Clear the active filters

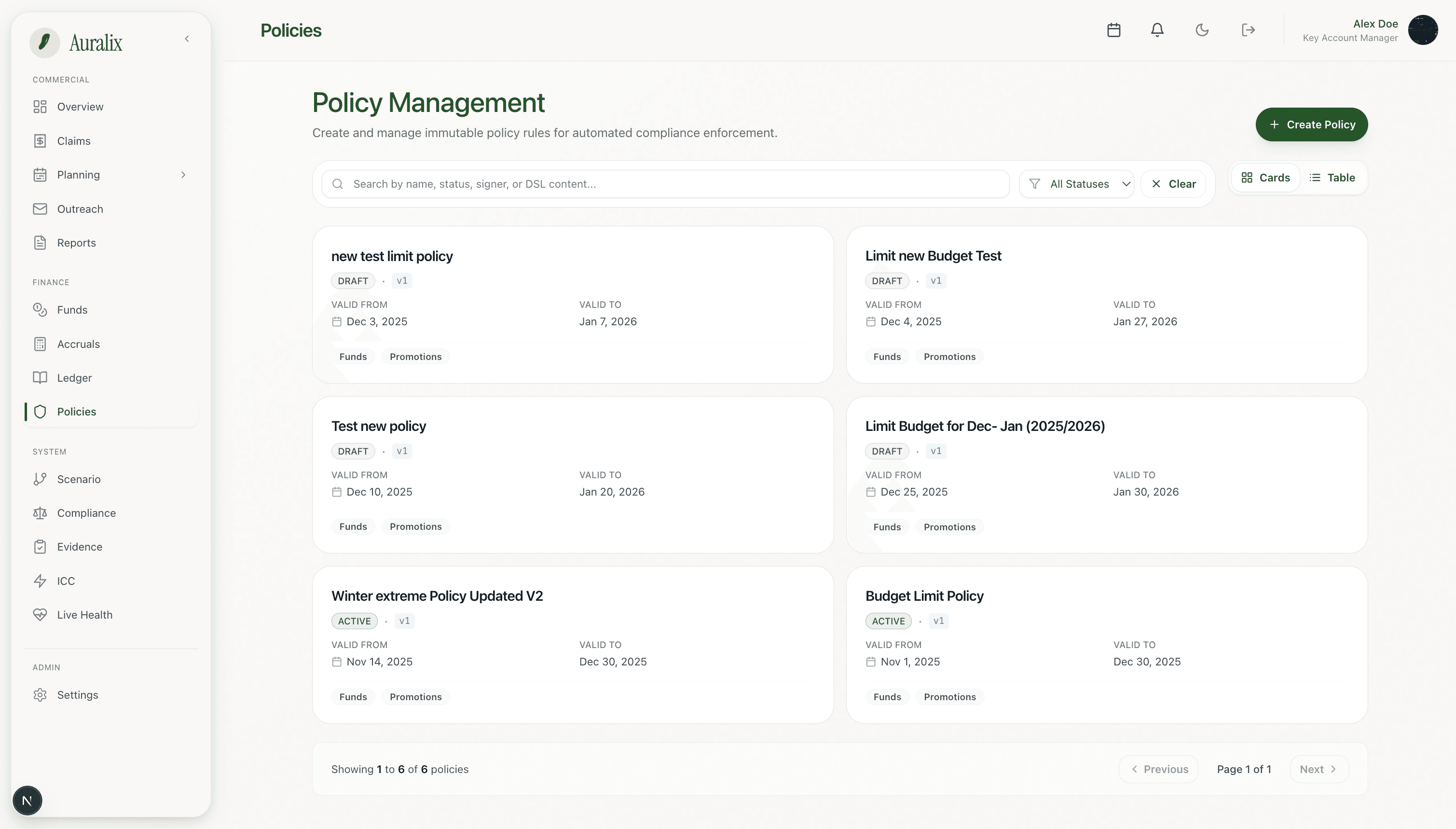tap(1174, 183)
